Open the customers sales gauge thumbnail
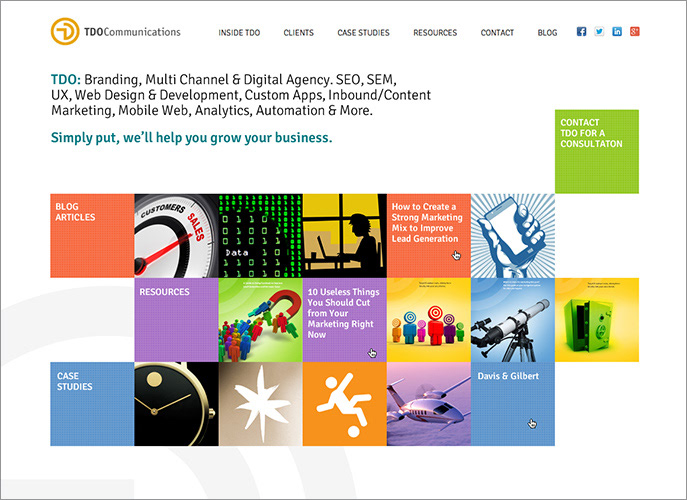687x500 pixels. pos(176,236)
